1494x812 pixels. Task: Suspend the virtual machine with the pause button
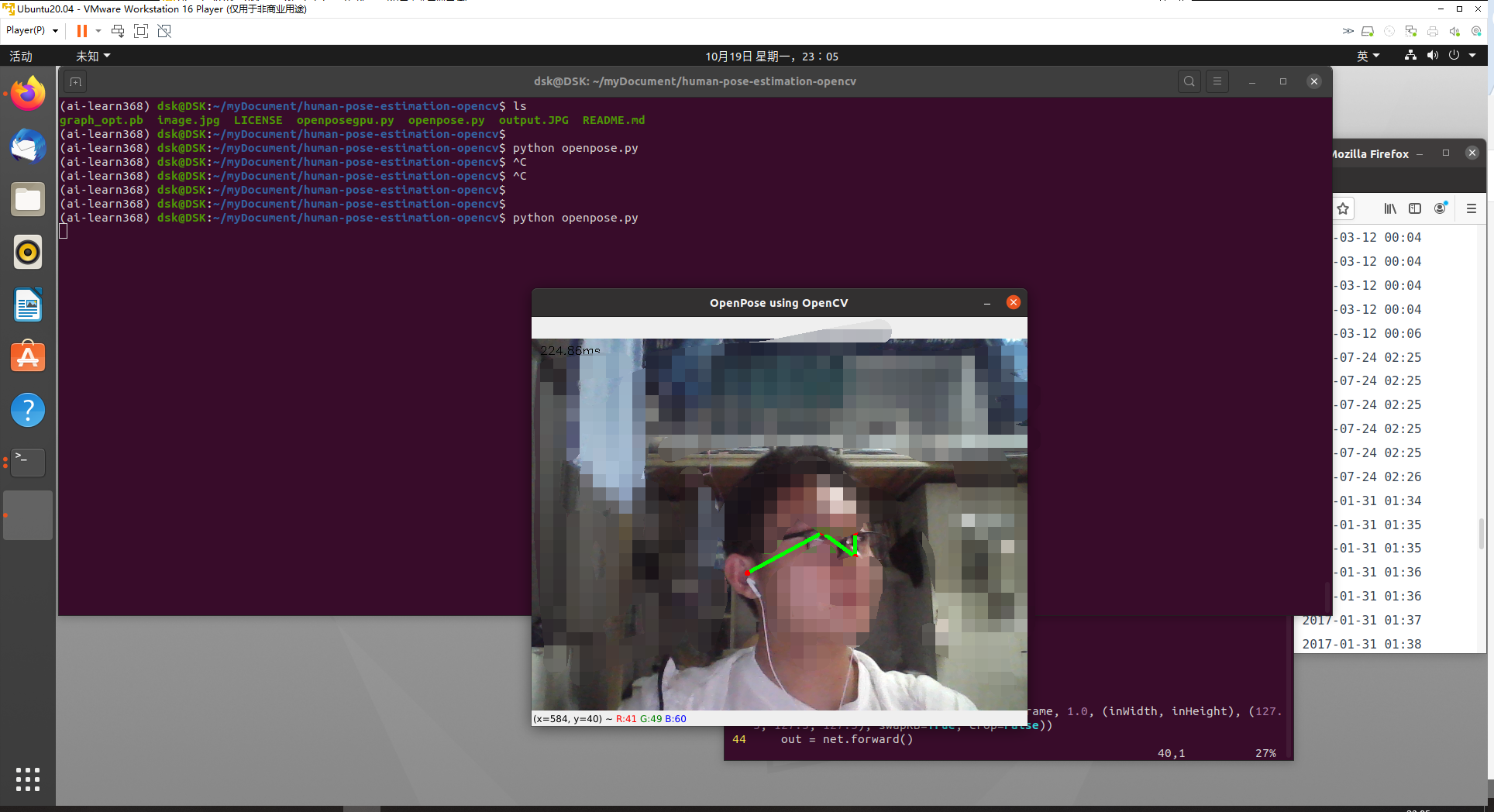81,31
